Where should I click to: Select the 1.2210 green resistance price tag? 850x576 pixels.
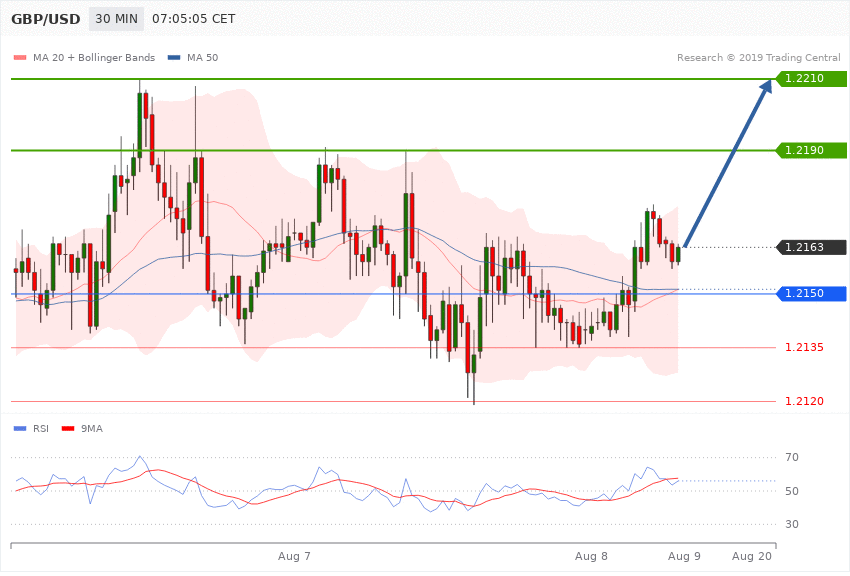[x=812, y=79]
